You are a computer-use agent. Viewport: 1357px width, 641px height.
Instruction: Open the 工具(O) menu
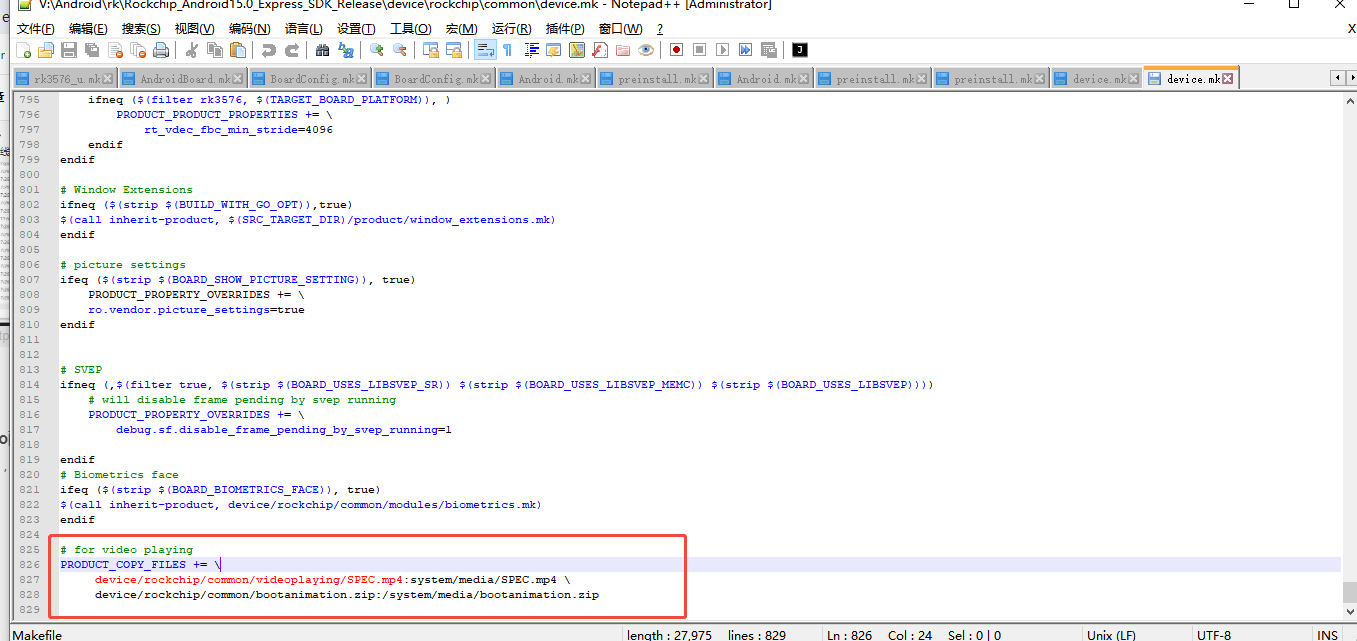[410, 29]
